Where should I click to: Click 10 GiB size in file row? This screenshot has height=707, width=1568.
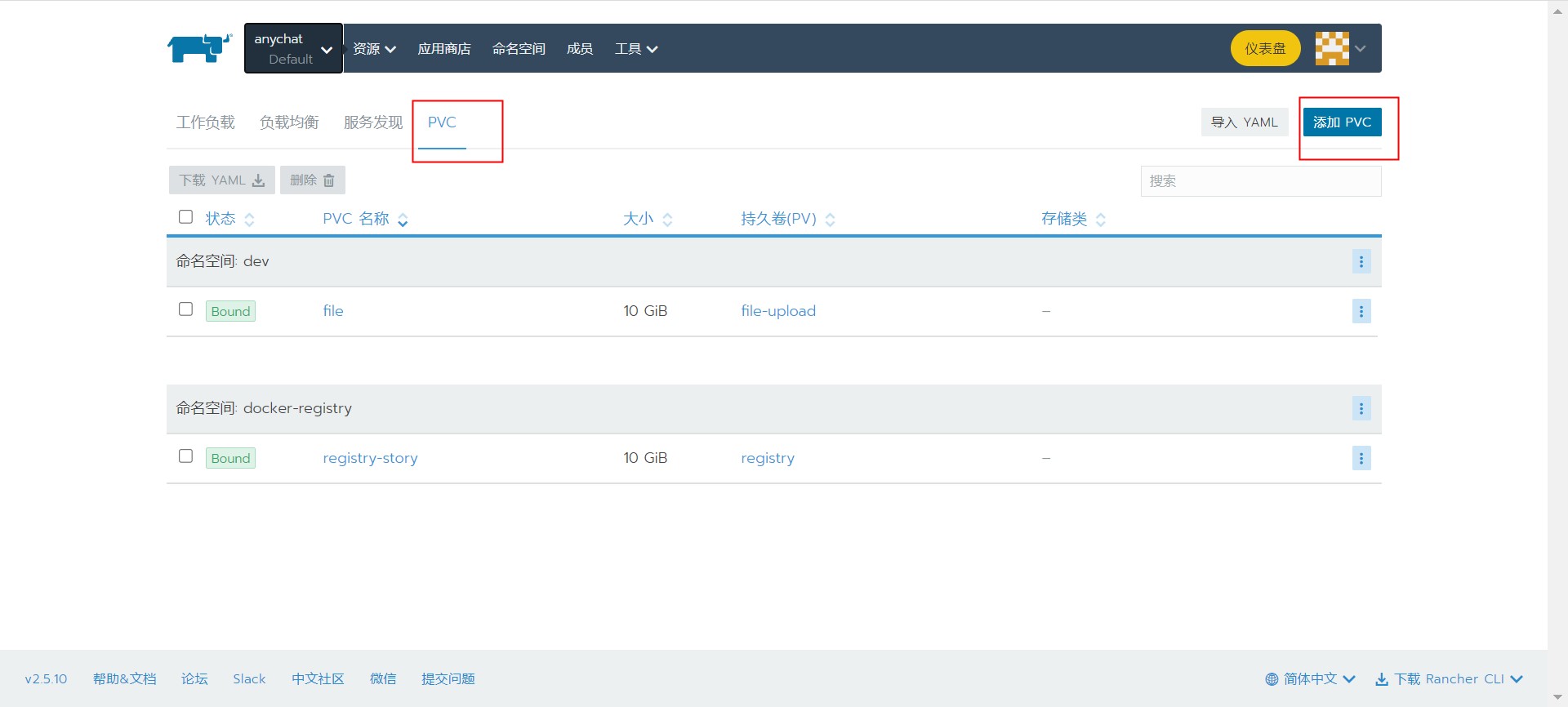[x=645, y=311]
